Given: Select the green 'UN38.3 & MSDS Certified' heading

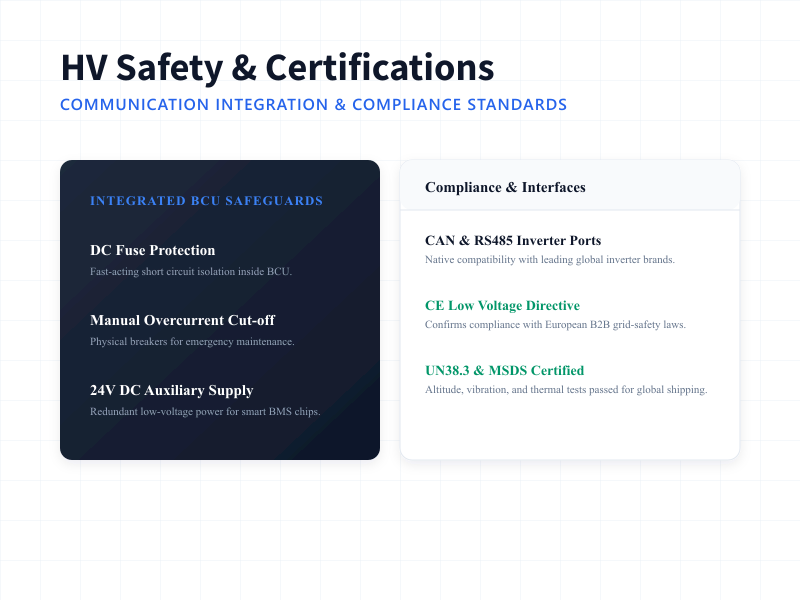Looking at the screenshot, I should coord(505,370).
